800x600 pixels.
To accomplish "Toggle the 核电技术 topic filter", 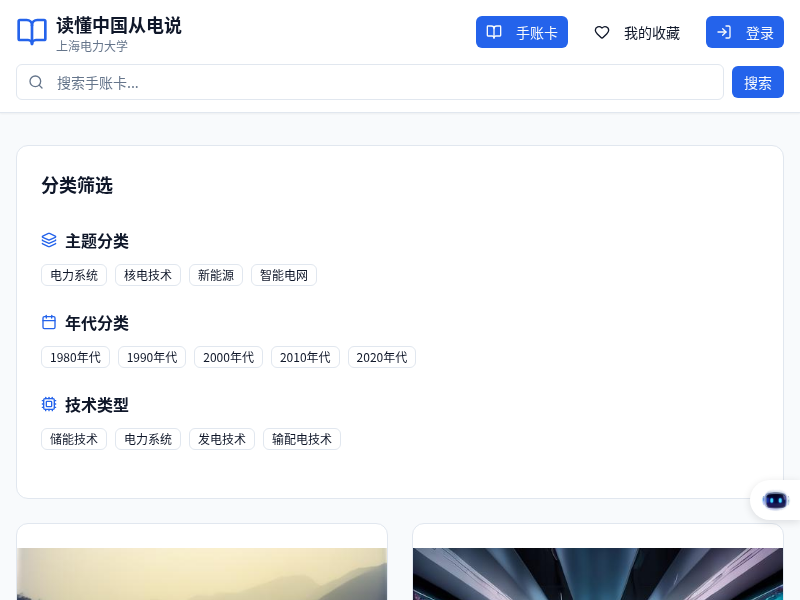I will click(148, 275).
